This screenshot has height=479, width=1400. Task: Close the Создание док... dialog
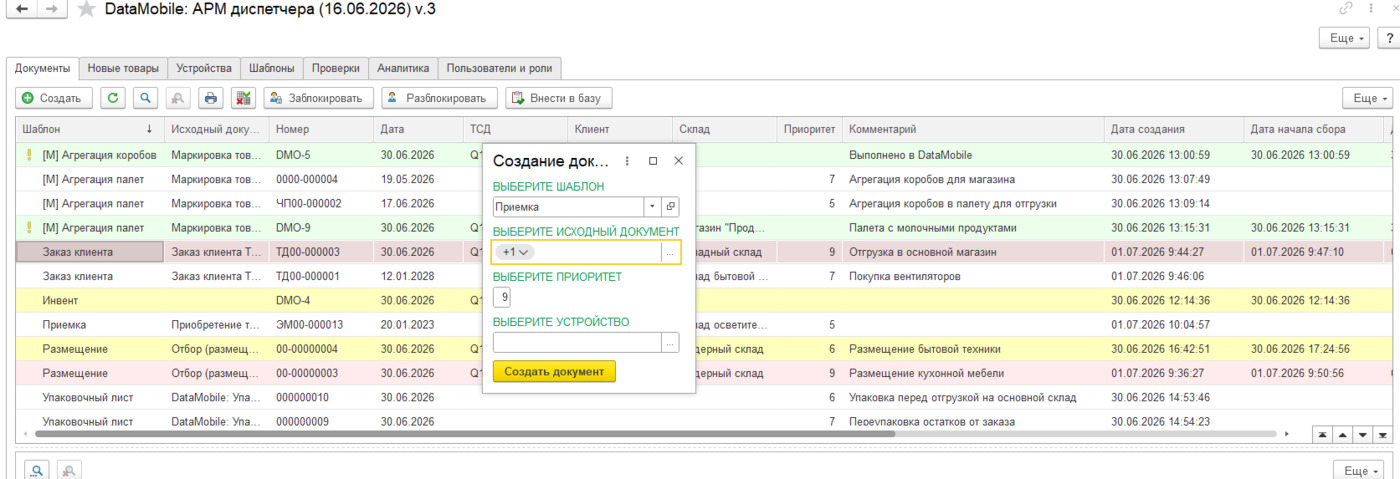click(678, 161)
